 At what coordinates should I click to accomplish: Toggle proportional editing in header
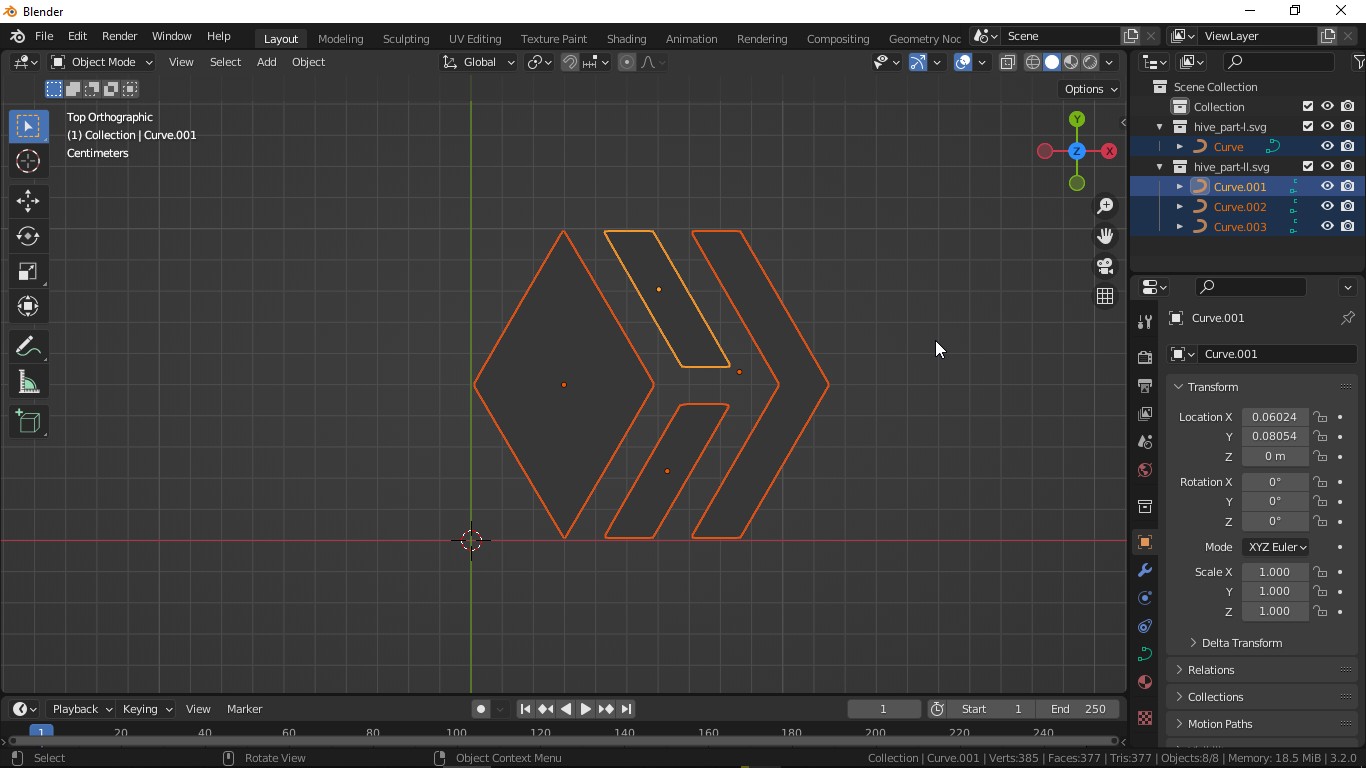coord(627,62)
